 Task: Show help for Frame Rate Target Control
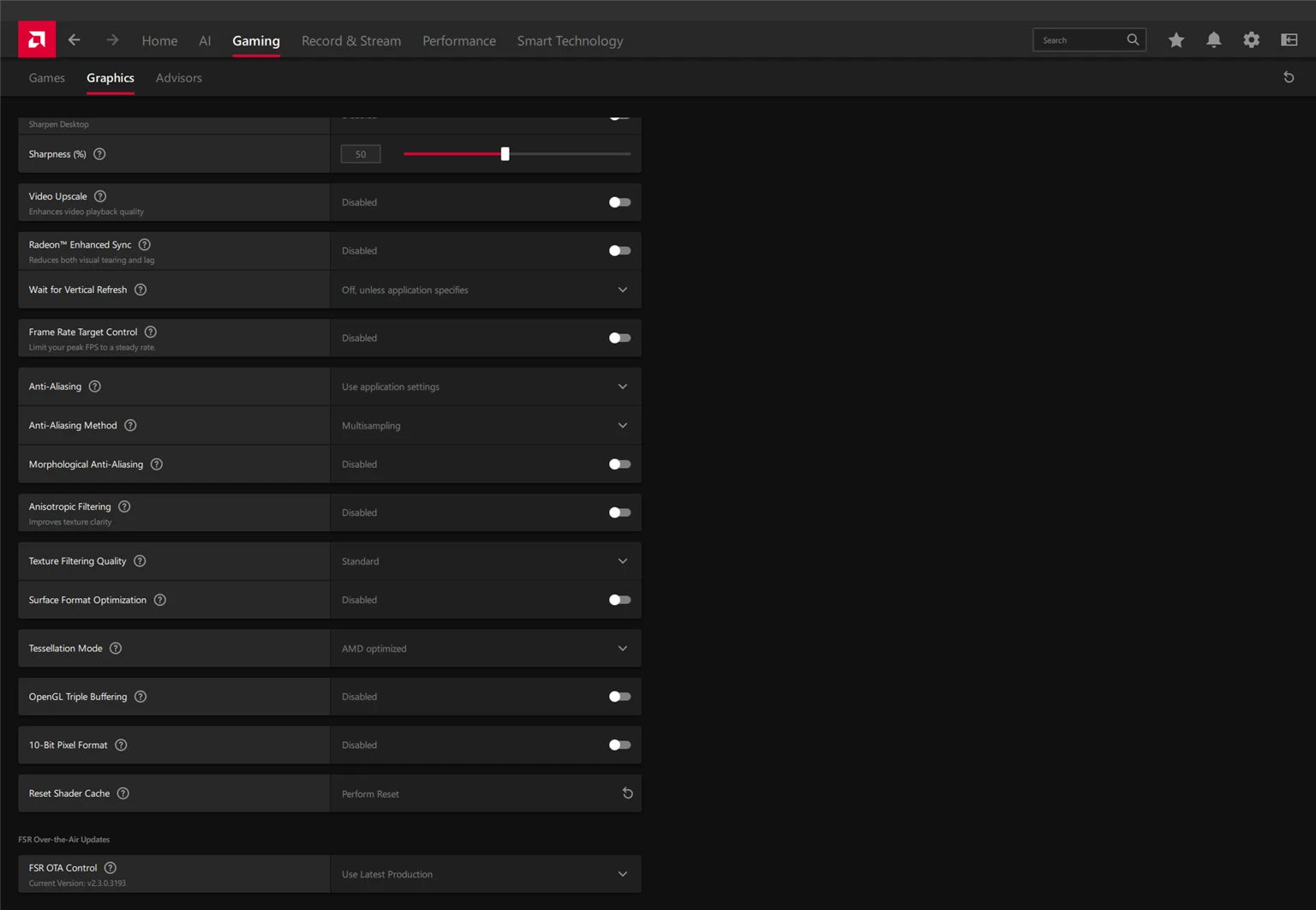pyautogui.click(x=151, y=332)
